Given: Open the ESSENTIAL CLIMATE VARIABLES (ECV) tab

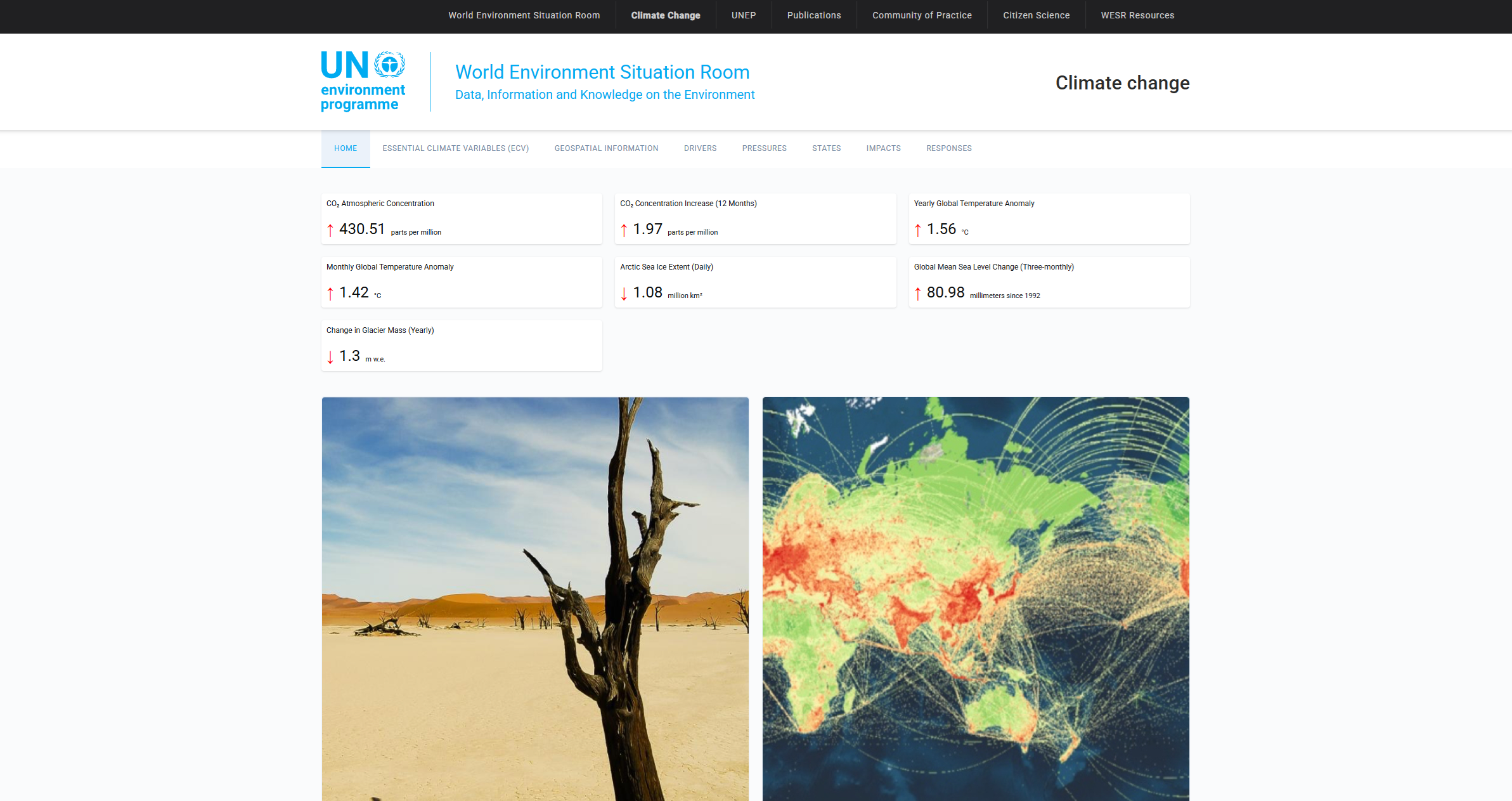Looking at the screenshot, I should click(455, 148).
